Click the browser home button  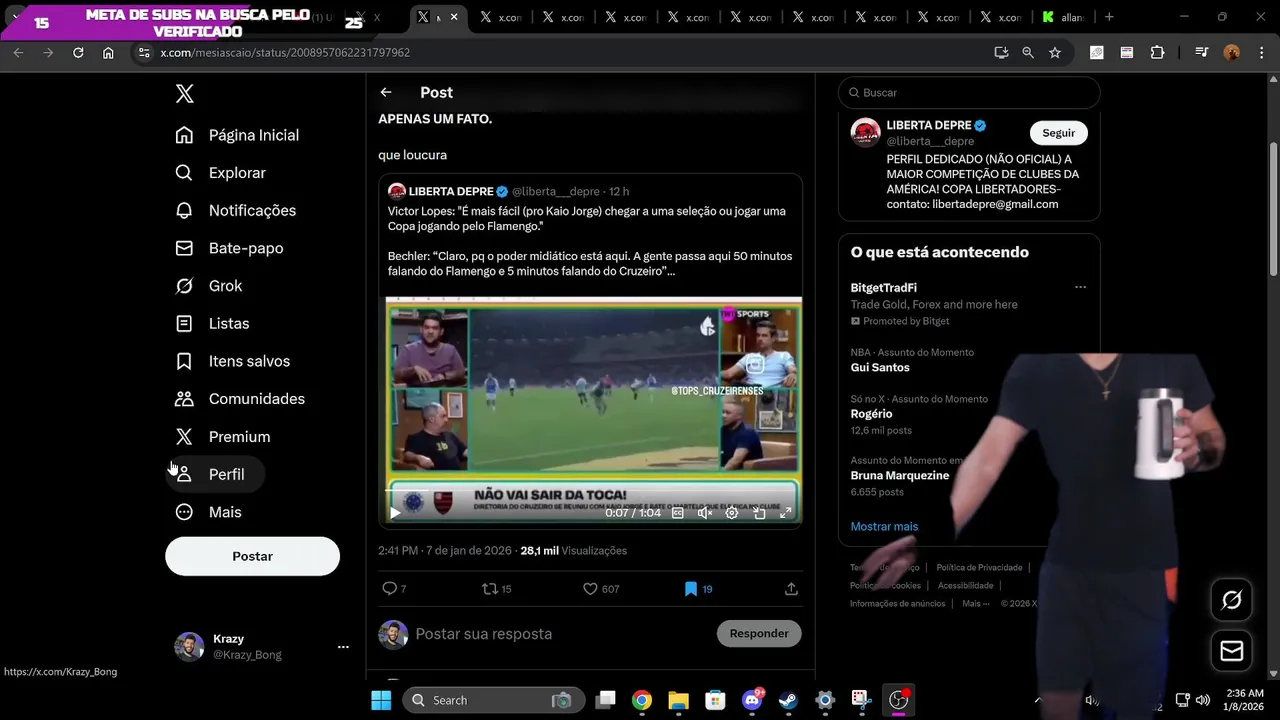click(x=108, y=52)
